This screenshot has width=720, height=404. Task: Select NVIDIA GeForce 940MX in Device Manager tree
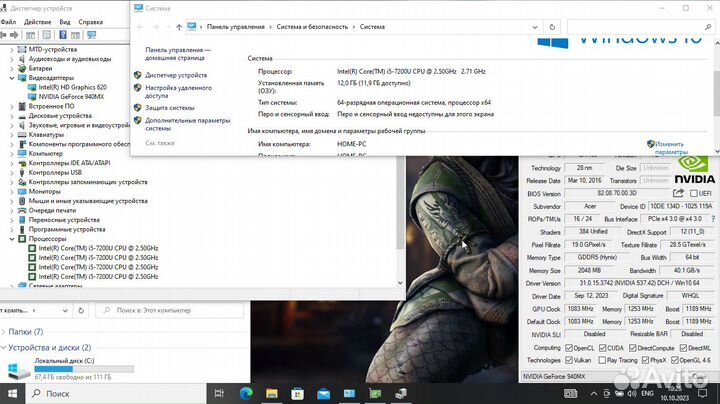click(71, 97)
